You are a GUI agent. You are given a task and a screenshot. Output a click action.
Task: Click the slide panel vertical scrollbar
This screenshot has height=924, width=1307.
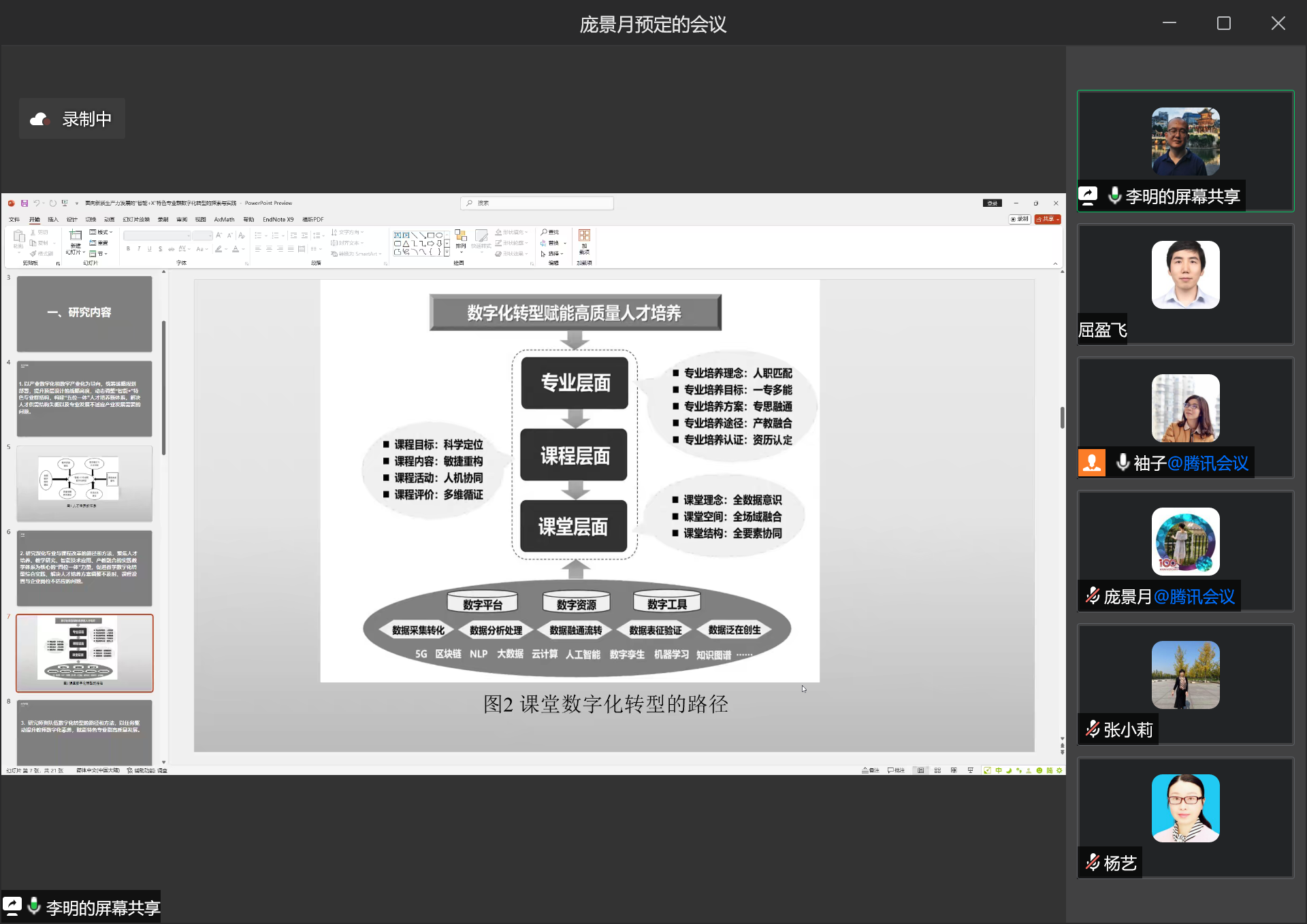tap(163, 388)
